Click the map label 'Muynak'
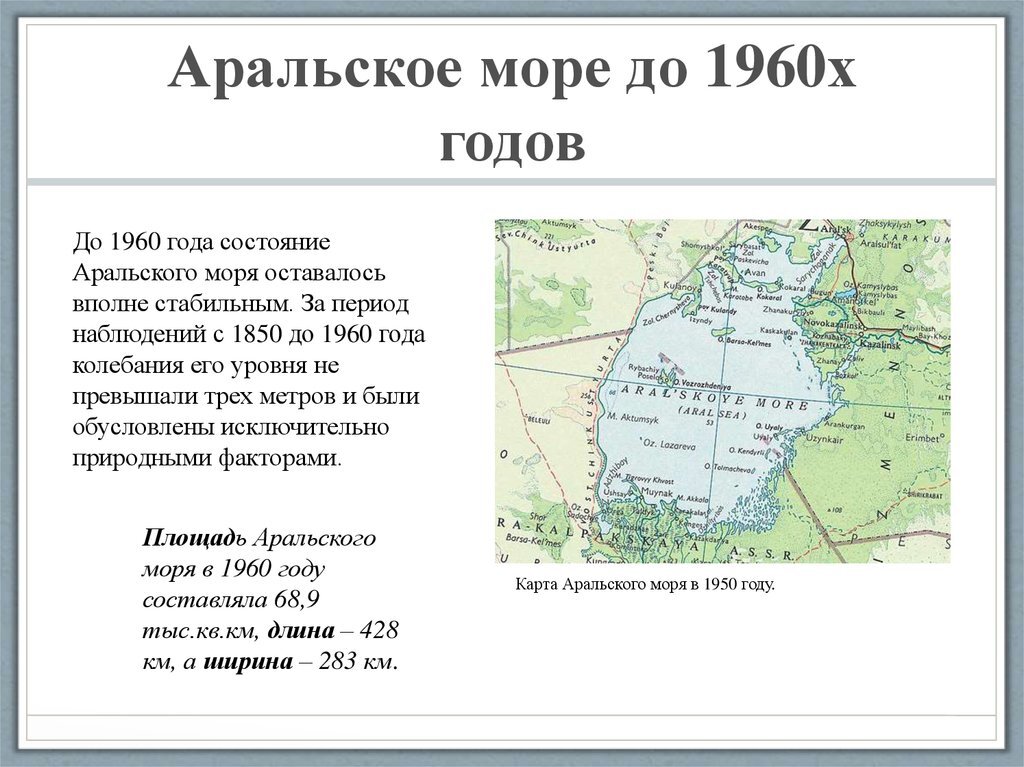The image size is (1024, 767). 656,491
